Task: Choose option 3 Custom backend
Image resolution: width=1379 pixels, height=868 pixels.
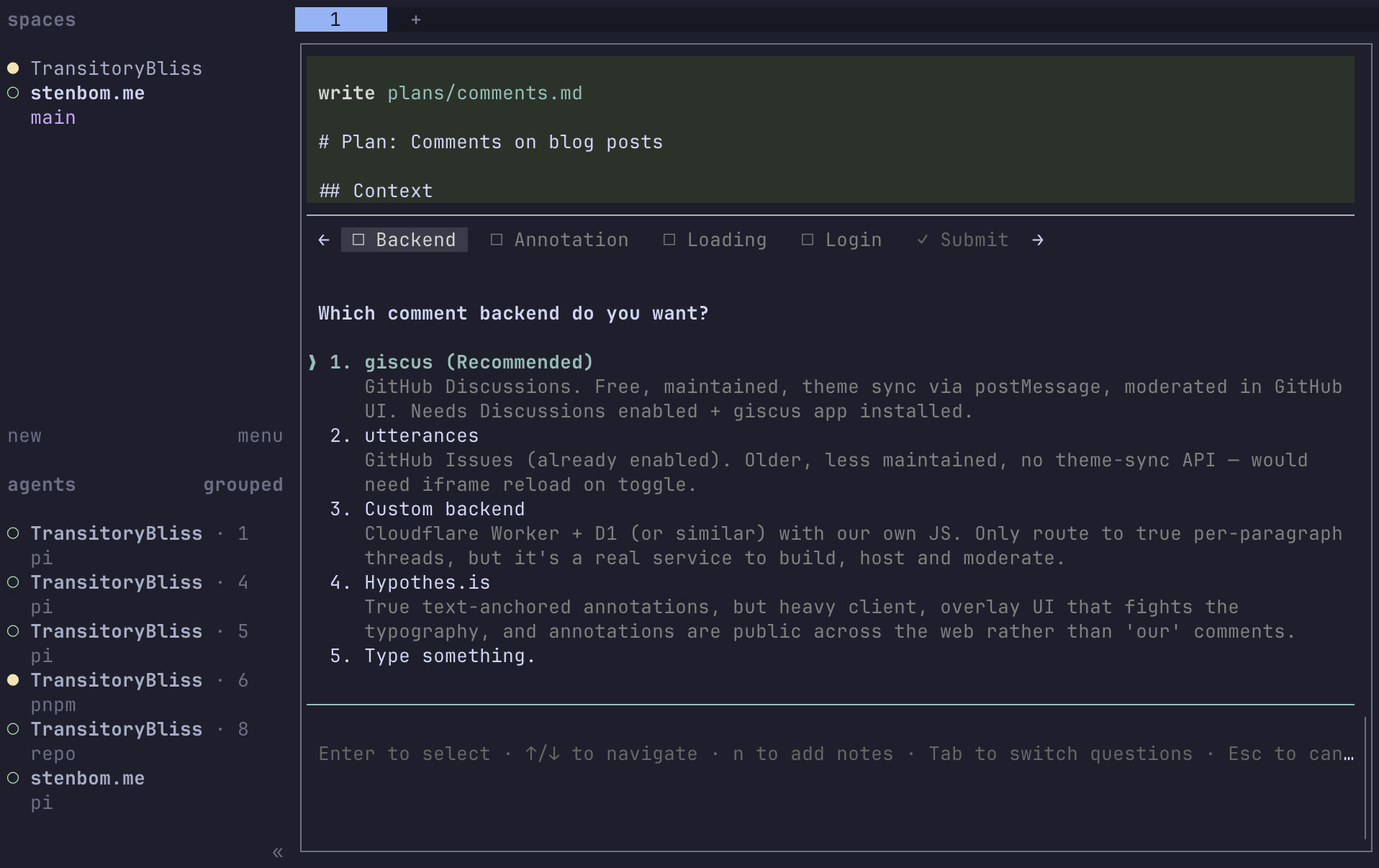Action: 428,510
